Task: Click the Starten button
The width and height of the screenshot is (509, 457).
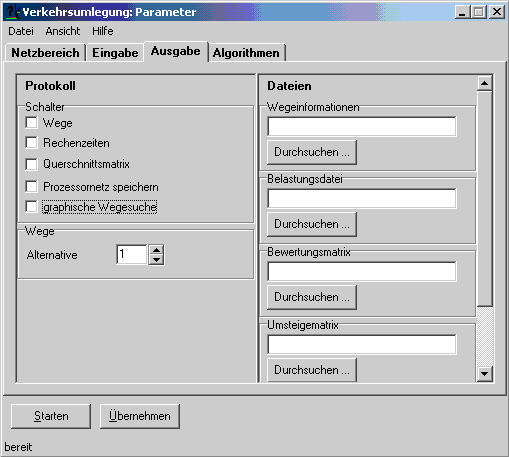Action: [51, 416]
